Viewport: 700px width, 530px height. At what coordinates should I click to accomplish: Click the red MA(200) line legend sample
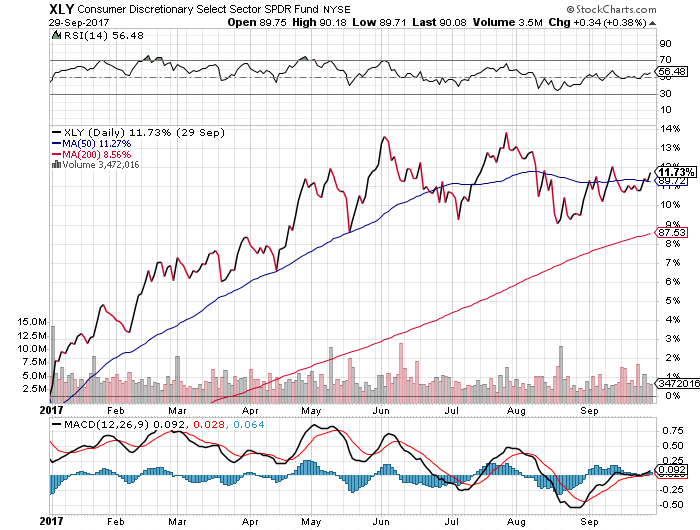pyautogui.click(x=56, y=154)
